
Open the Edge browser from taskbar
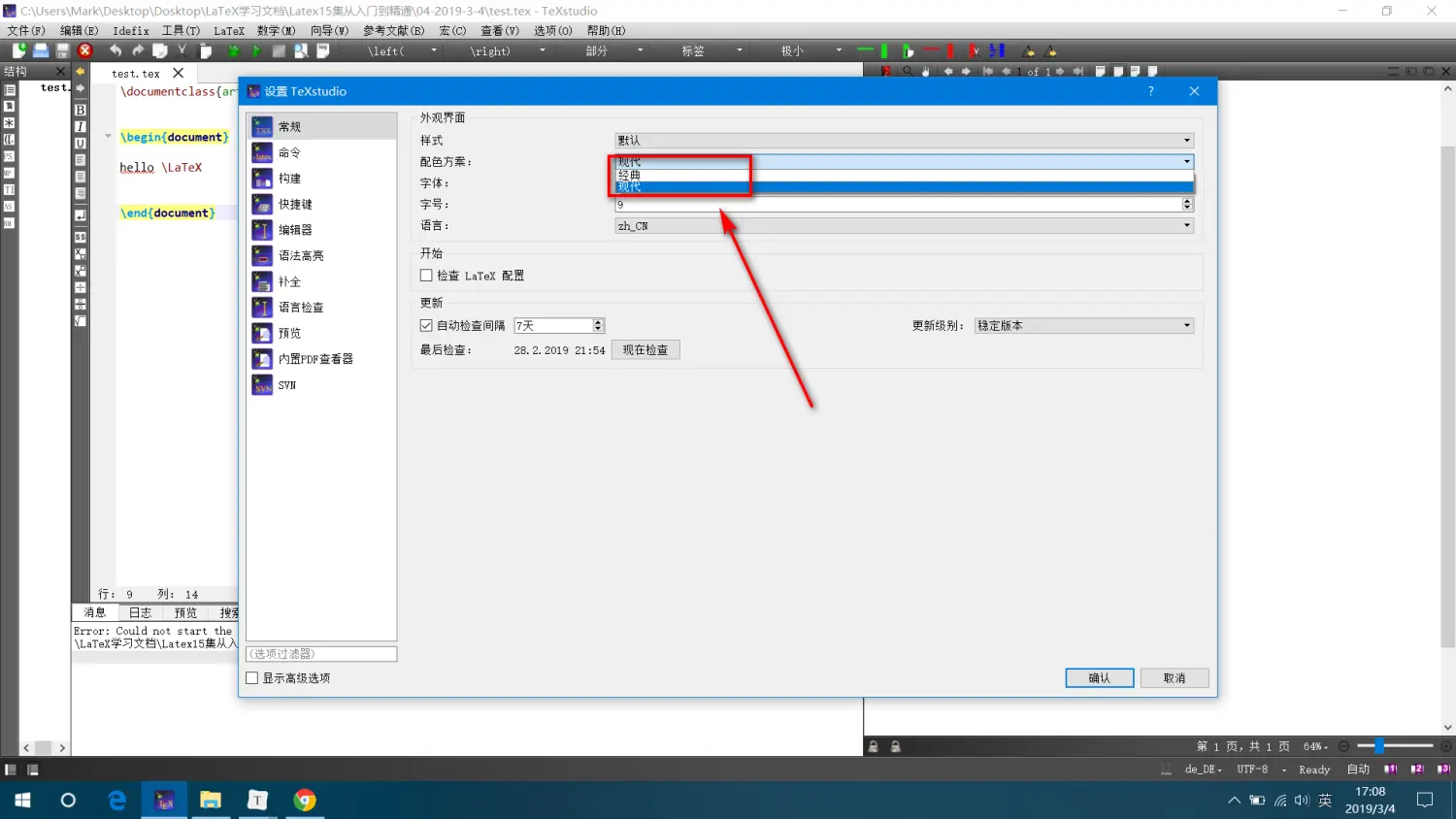click(x=117, y=800)
